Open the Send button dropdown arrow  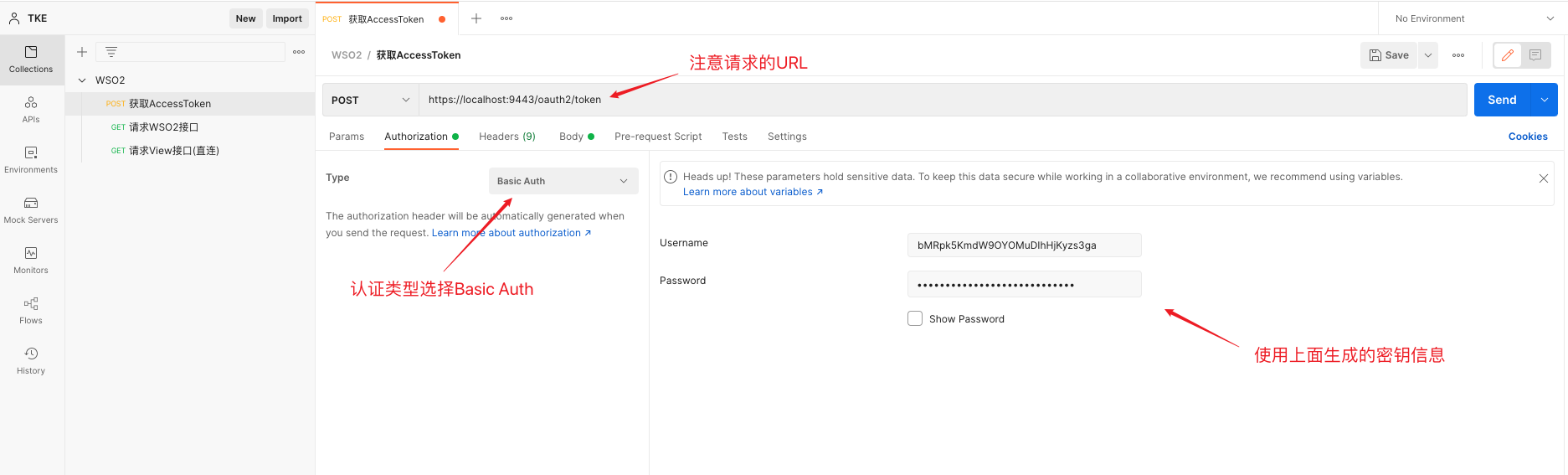coord(1545,100)
